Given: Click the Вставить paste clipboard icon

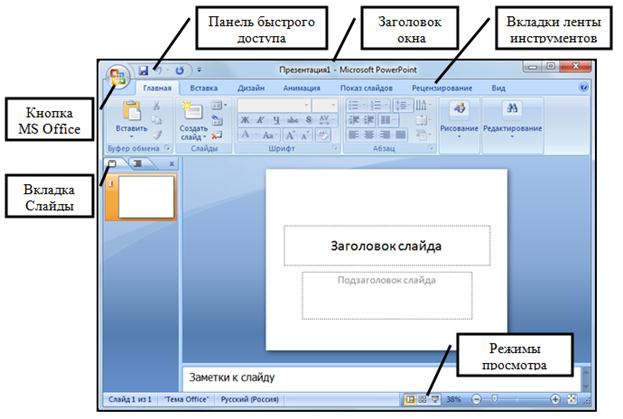Looking at the screenshot, I should [x=132, y=110].
